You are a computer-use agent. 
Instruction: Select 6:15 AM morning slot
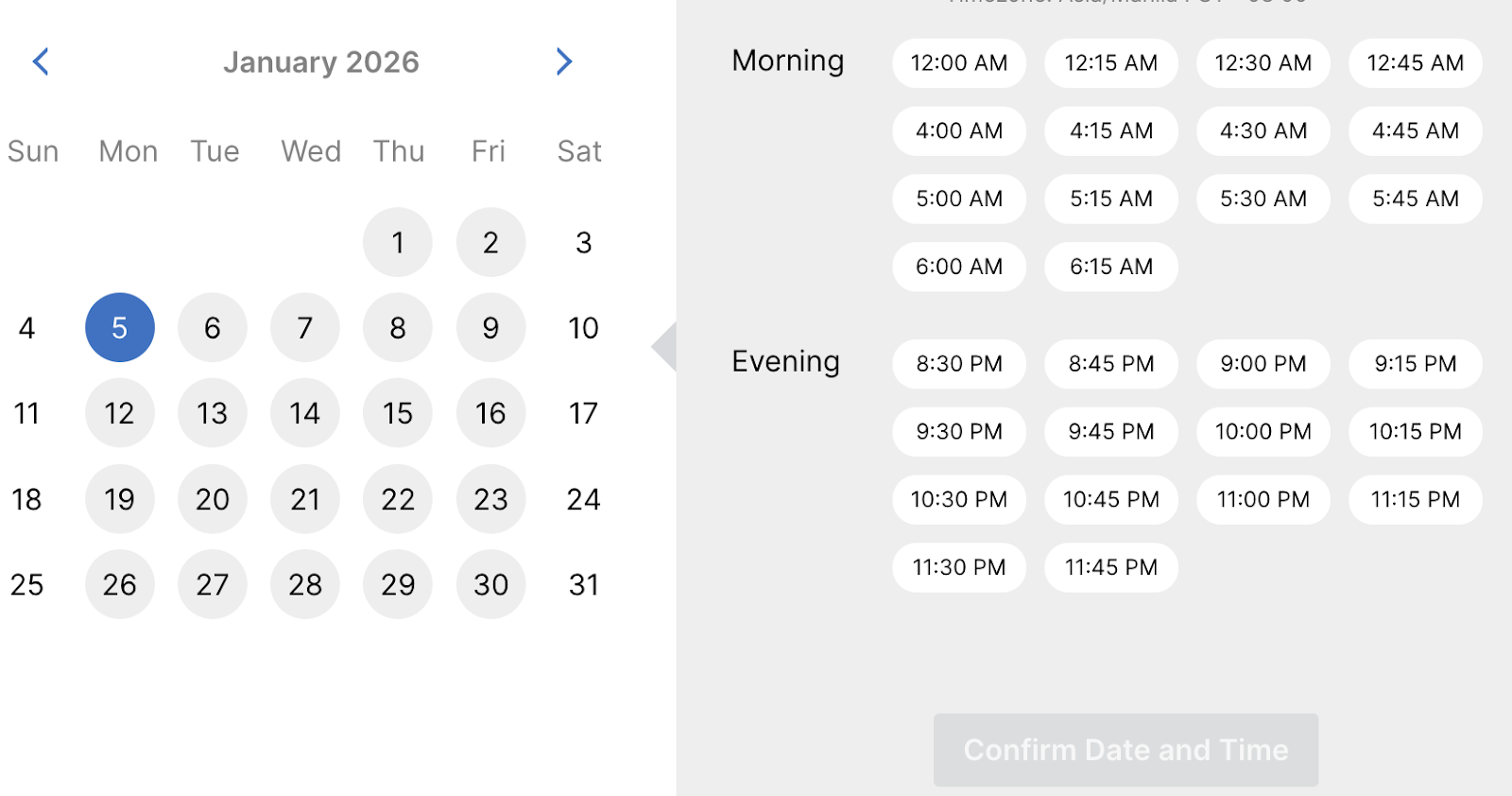click(x=1111, y=267)
